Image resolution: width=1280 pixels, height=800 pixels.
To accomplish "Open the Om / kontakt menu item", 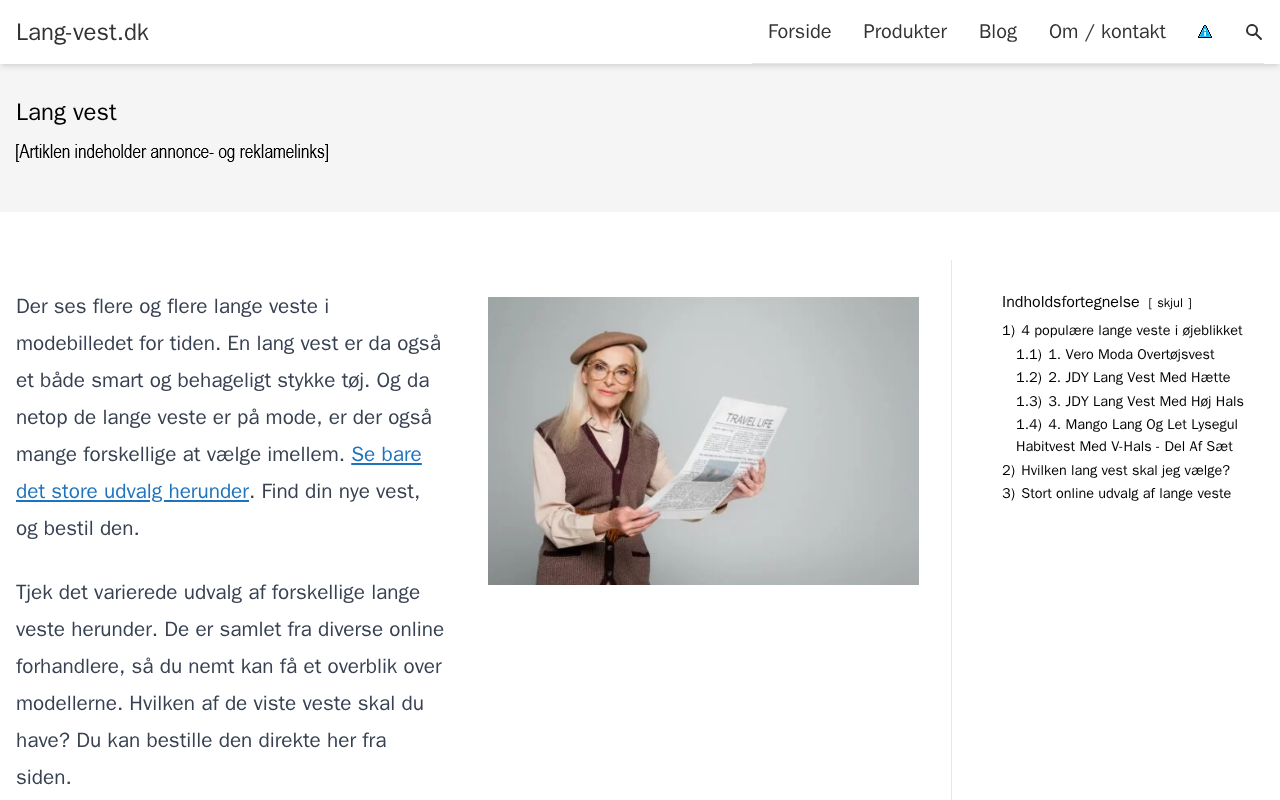I will coord(1107,32).
